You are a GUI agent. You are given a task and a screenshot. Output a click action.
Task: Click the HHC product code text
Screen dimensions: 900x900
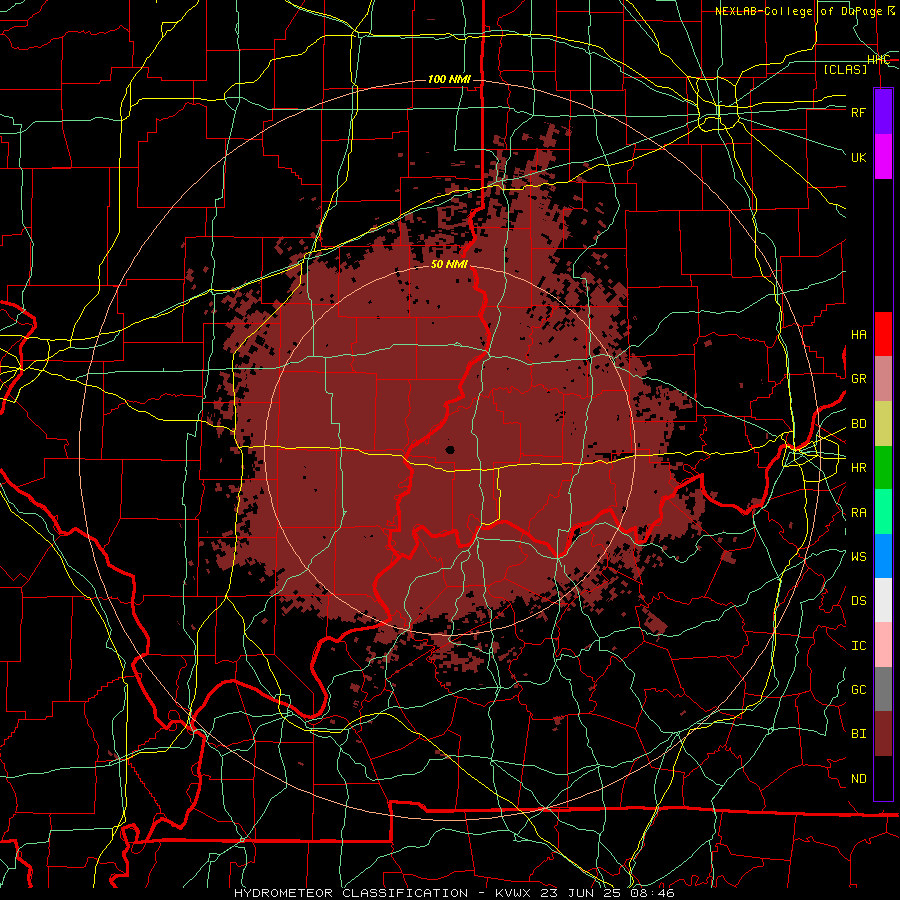click(x=878, y=60)
